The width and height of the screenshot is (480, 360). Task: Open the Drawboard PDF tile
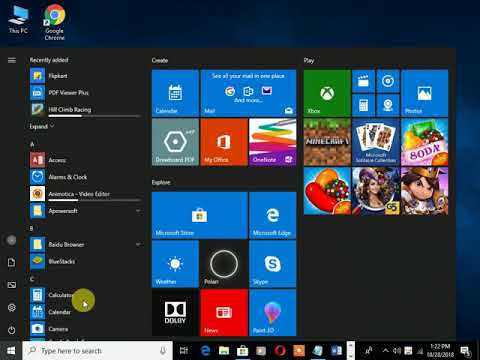point(175,142)
